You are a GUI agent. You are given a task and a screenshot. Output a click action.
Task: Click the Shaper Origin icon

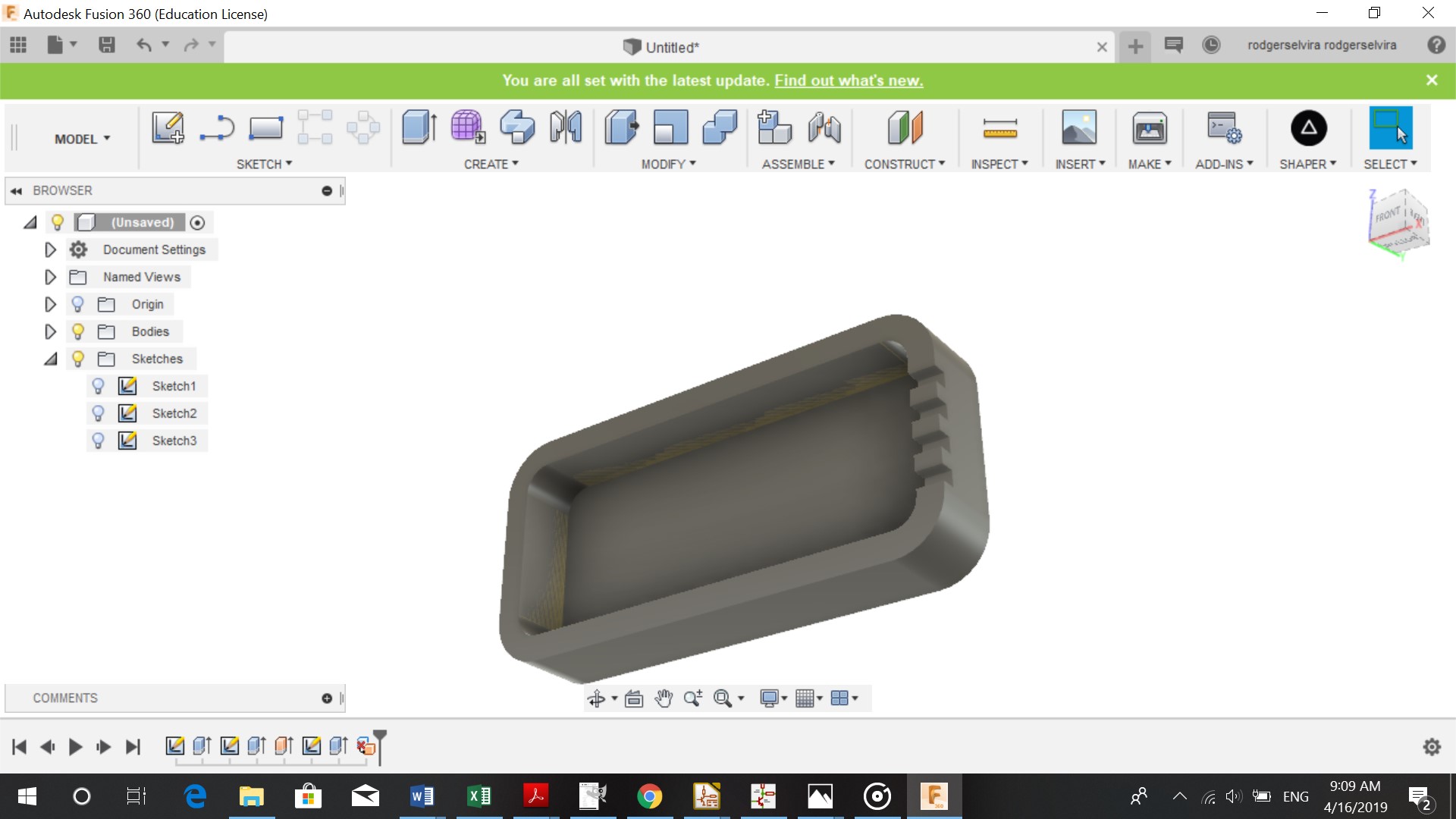(x=1308, y=127)
